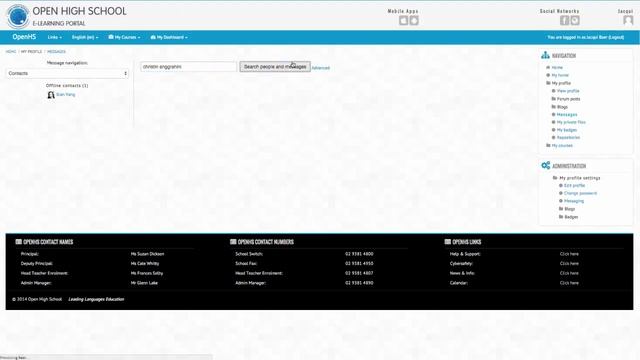
Task: Open the Contacts message navigation dropdown
Action: coord(67,73)
